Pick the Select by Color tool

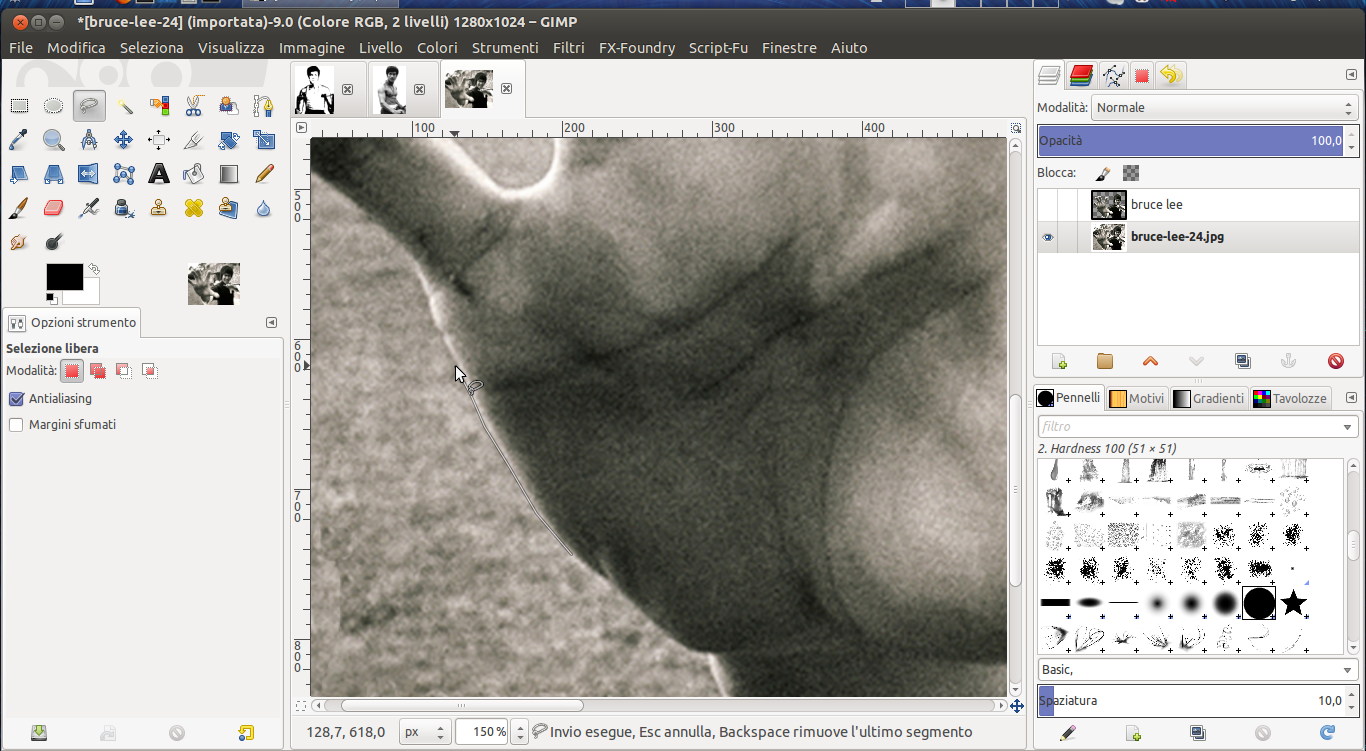[x=159, y=105]
